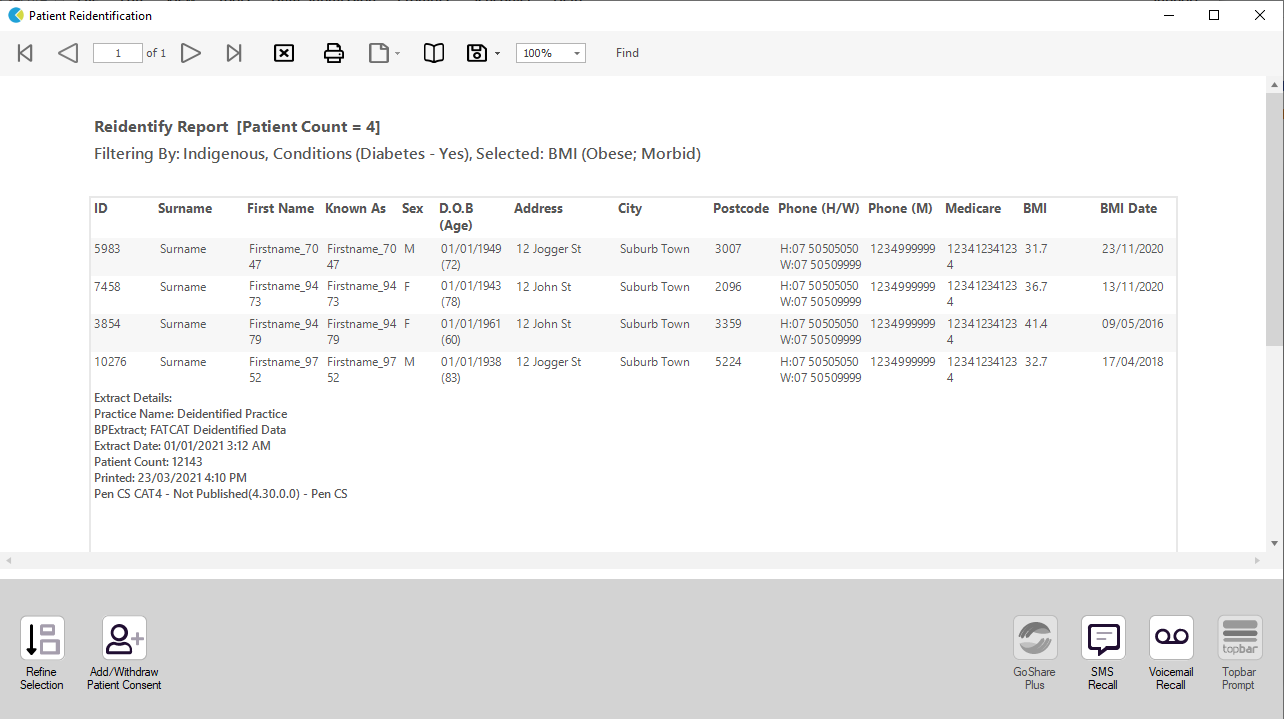Click postcode 3359

[x=728, y=324]
